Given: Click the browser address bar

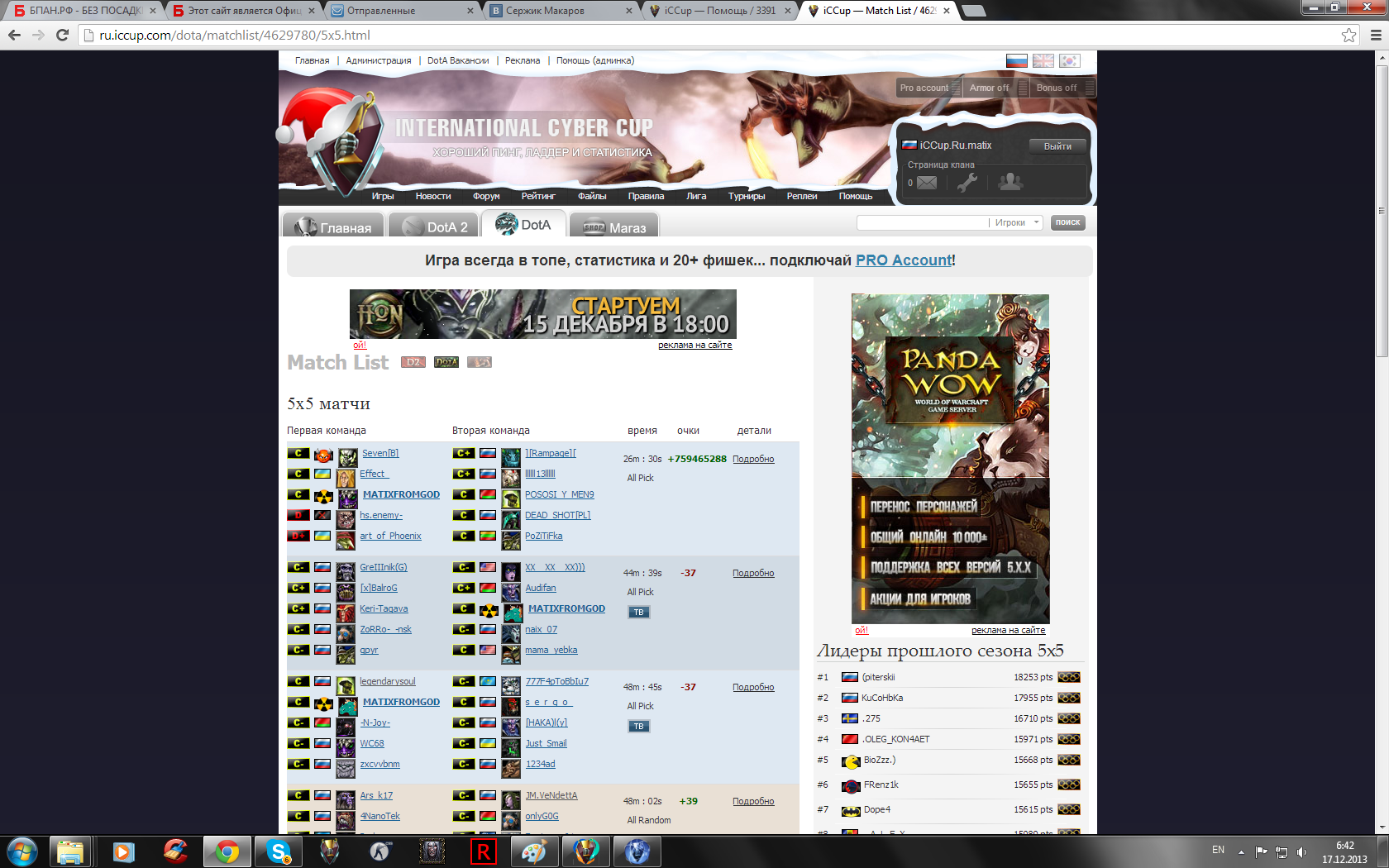Looking at the screenshot, I should (711, 35).
